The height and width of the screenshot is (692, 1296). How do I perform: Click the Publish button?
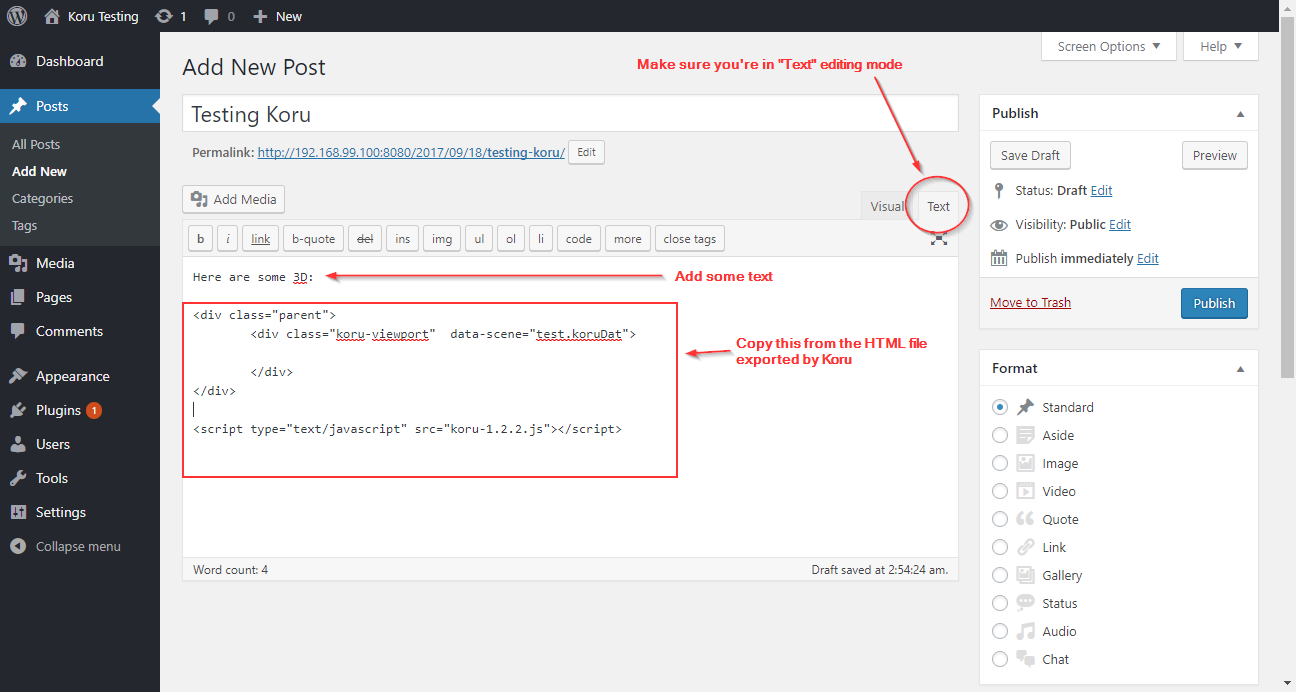[1213, 303]
